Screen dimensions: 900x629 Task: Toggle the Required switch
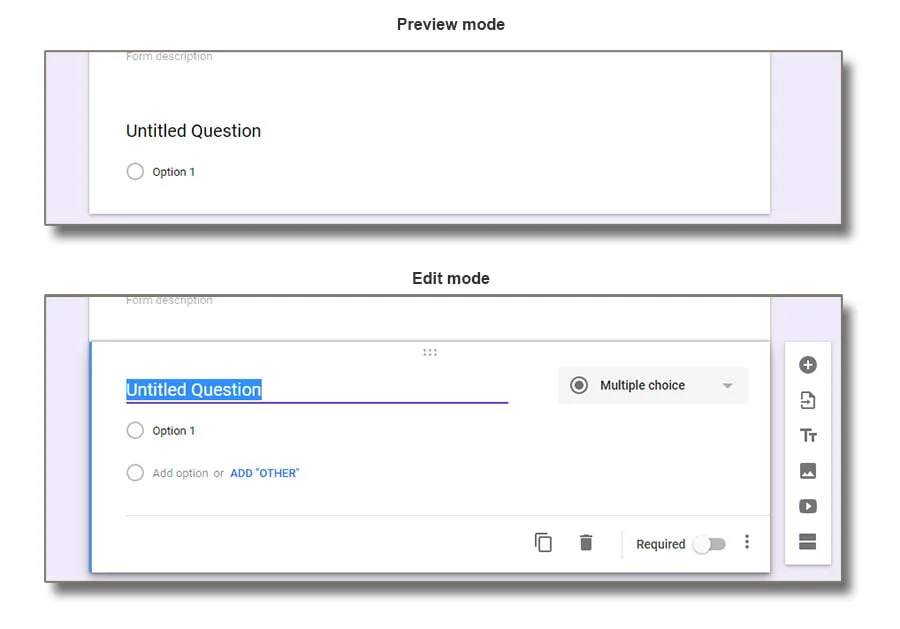click(x=709, y=544)
